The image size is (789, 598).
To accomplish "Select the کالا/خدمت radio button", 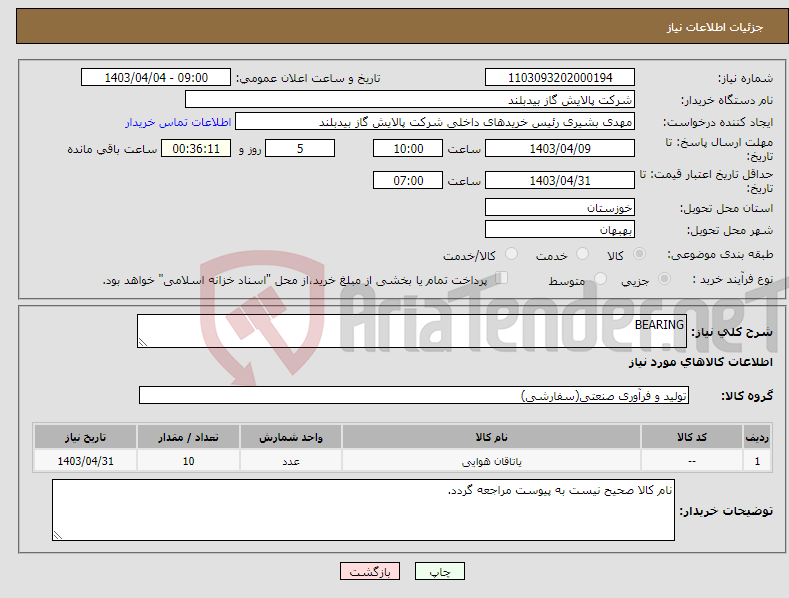I will (511, 254).
